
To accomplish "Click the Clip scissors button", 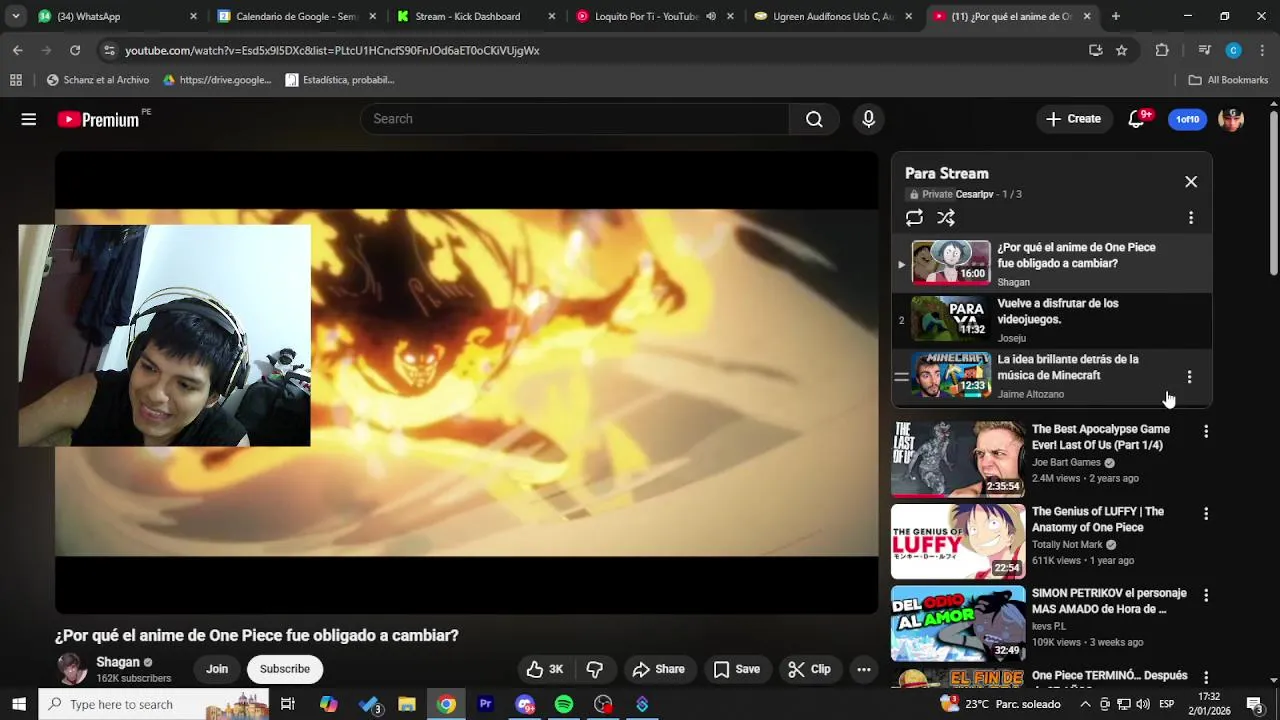I will 809,669.
